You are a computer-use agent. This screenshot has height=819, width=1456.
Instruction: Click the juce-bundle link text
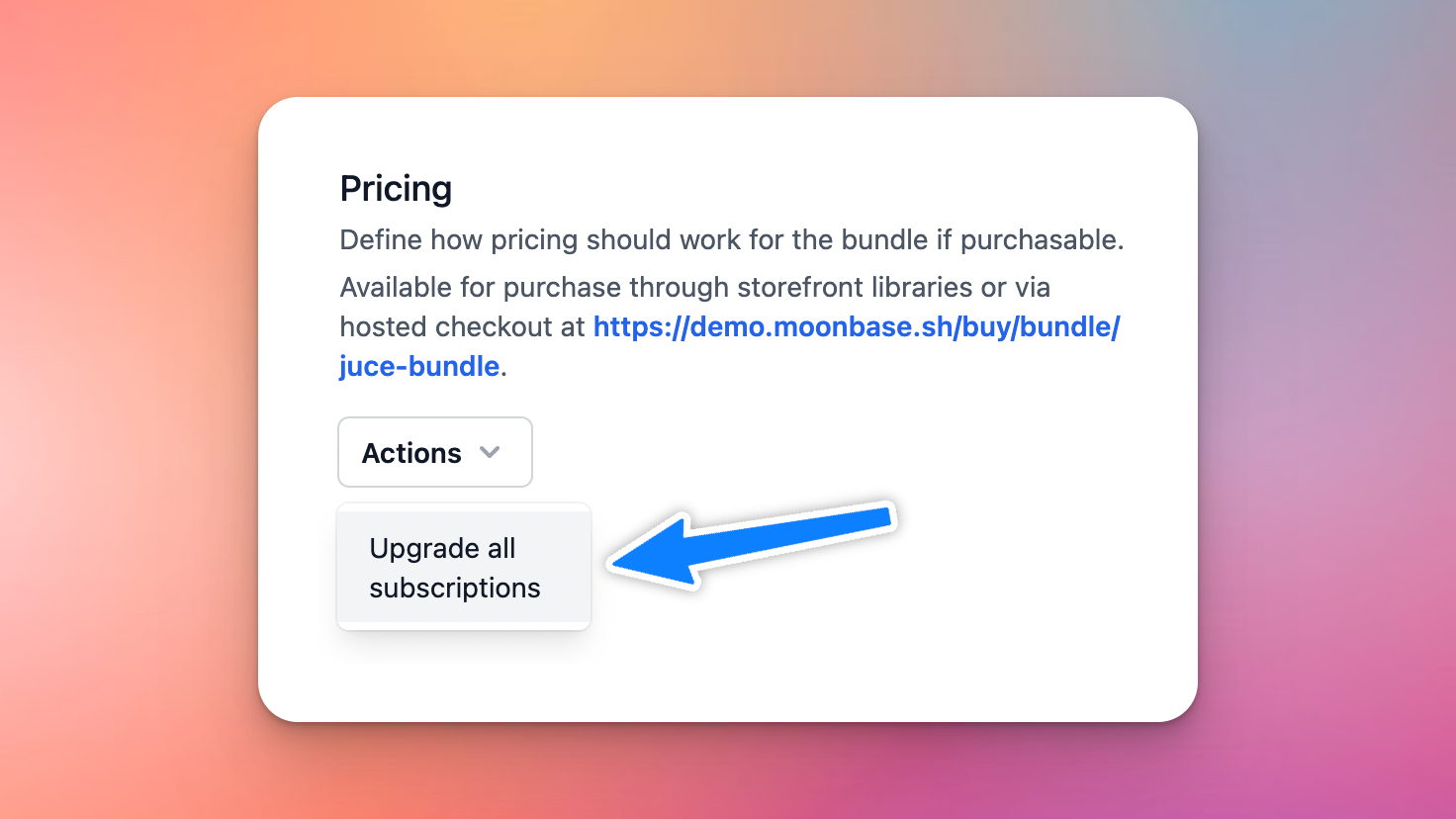[419, 367]
